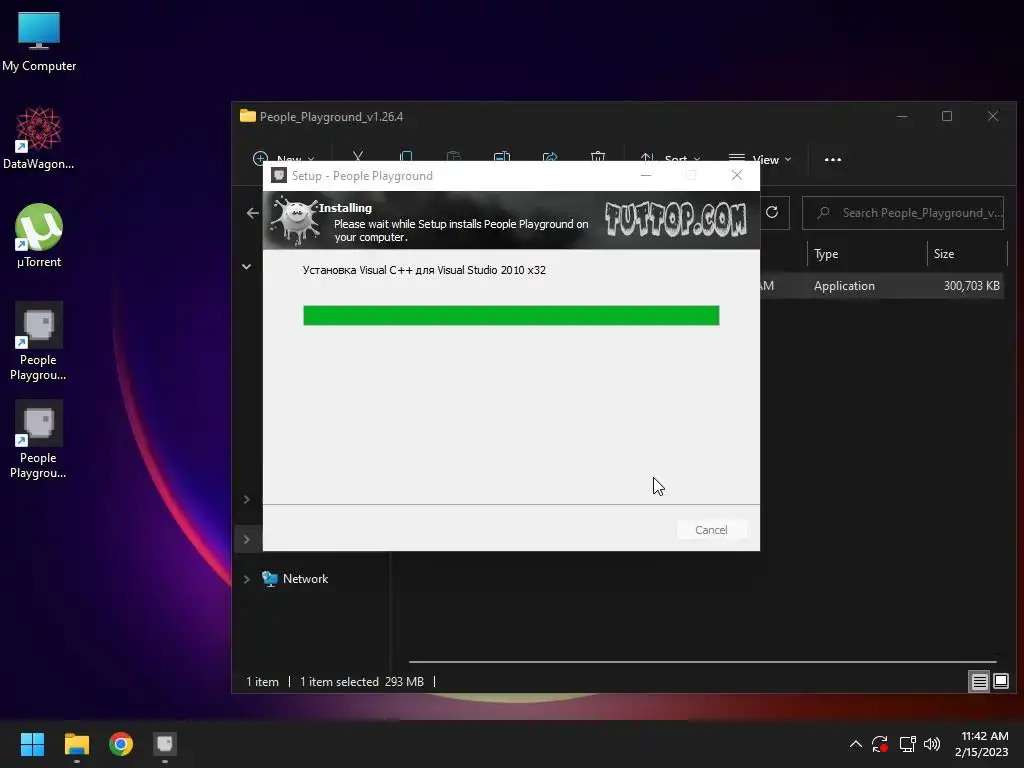Refresh the File Explorer folder view

click(x=772, y=212)
